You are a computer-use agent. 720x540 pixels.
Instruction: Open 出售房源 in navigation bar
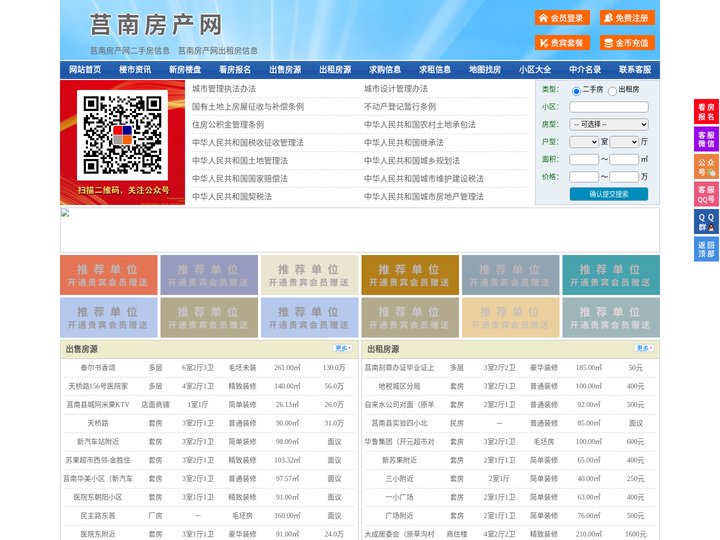[285, 70]
